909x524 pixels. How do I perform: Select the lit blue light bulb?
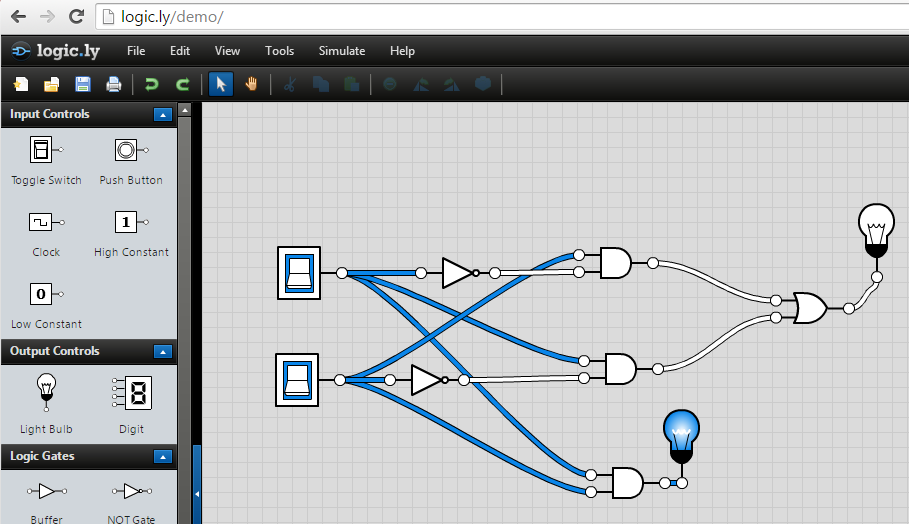coord(681,437)
